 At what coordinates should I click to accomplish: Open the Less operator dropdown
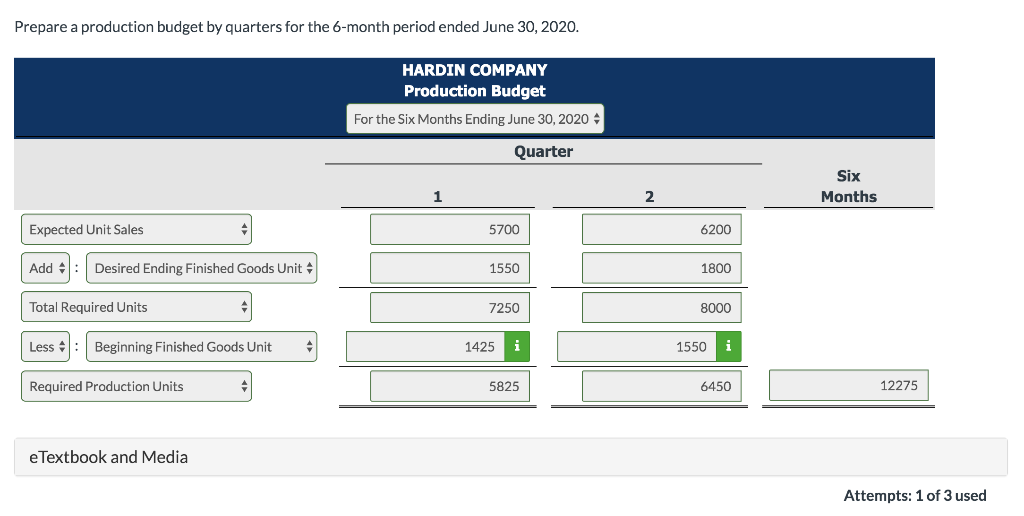coord(45,347)
